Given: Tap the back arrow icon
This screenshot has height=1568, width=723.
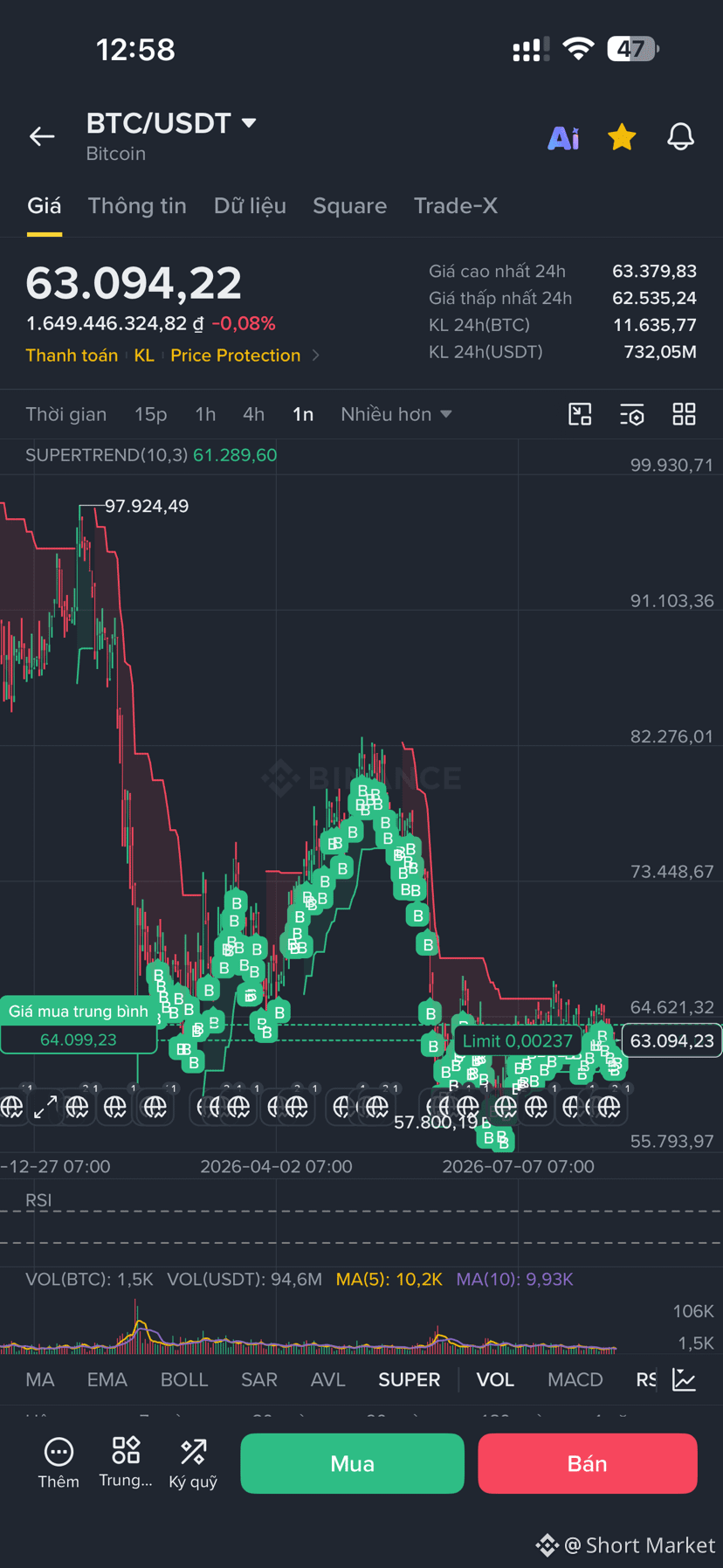Looking at the screenshot, I should click(x=42, y=136).
